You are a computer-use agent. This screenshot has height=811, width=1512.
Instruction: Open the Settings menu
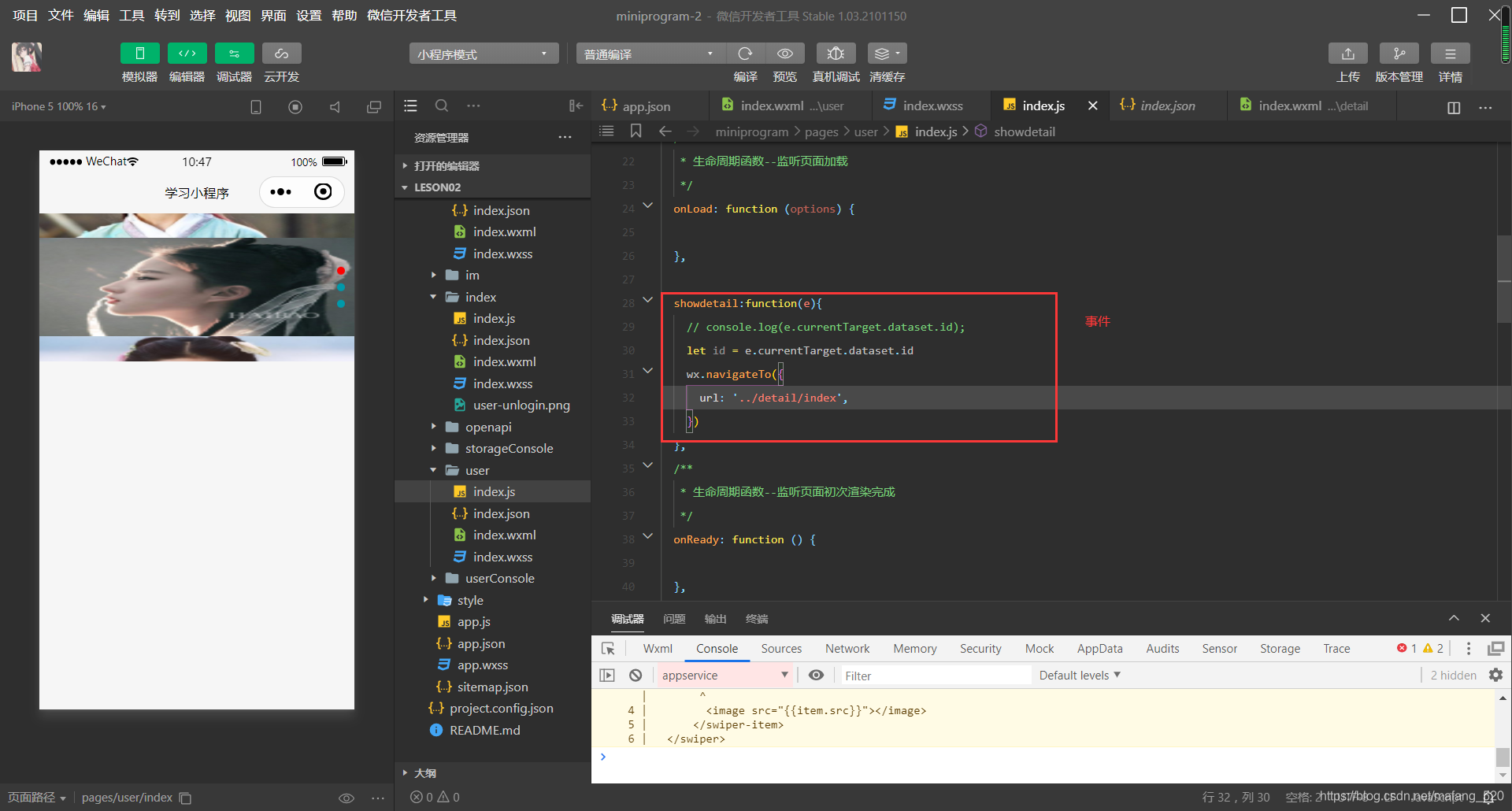click(x=309, y=15)
